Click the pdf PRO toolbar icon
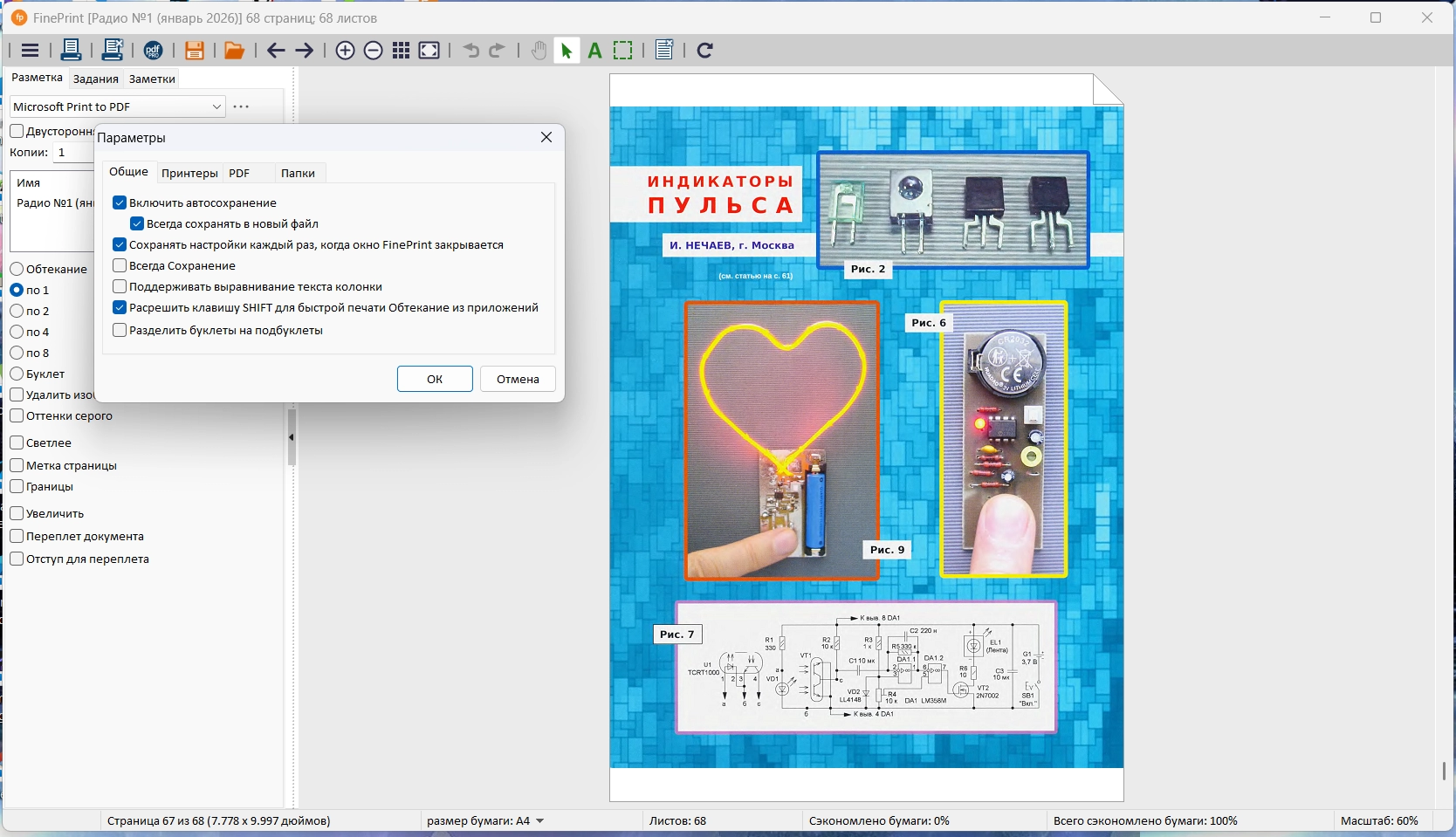 tap(153, 51)
